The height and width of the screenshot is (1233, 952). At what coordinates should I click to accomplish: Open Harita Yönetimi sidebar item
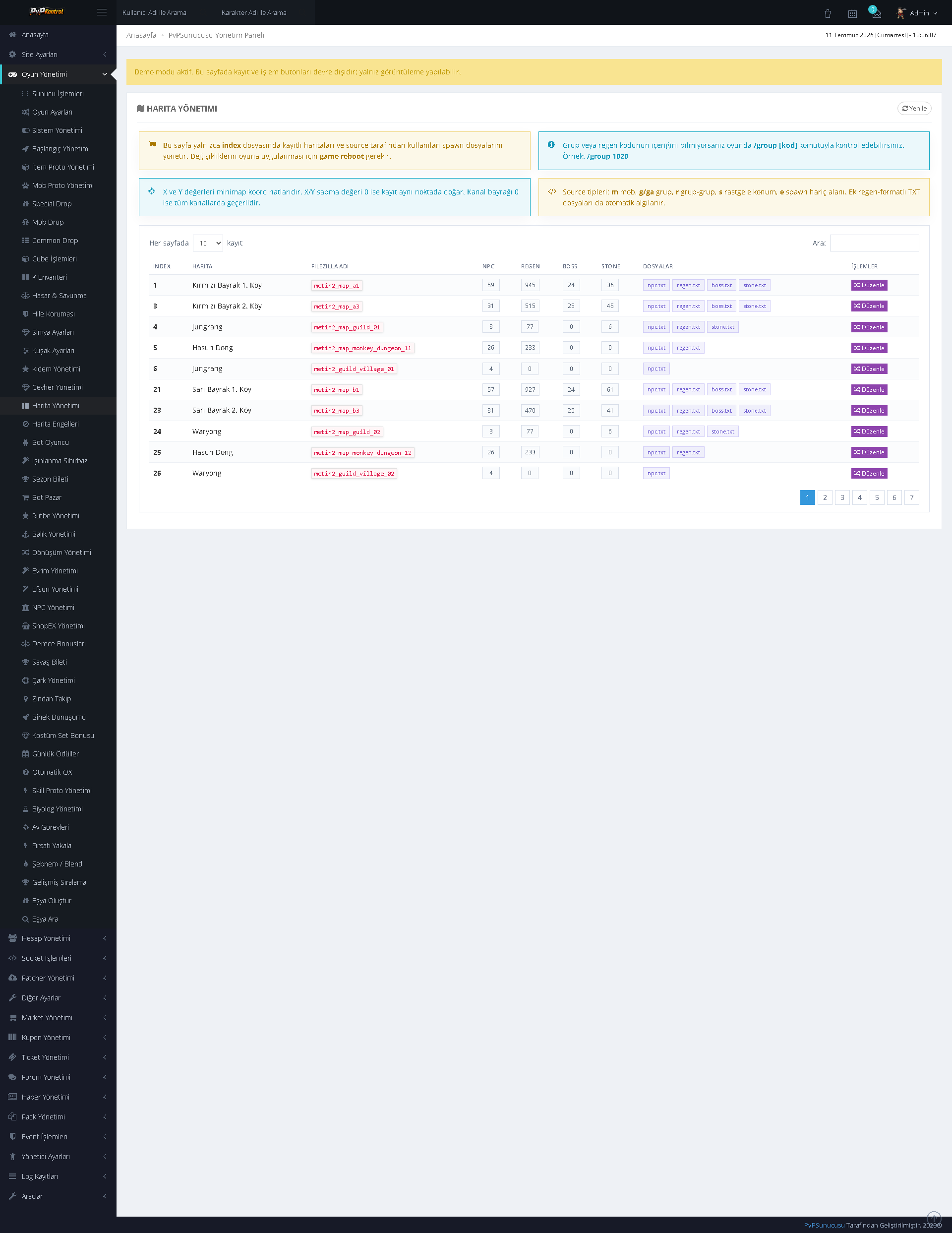click(x=58, y=406)
